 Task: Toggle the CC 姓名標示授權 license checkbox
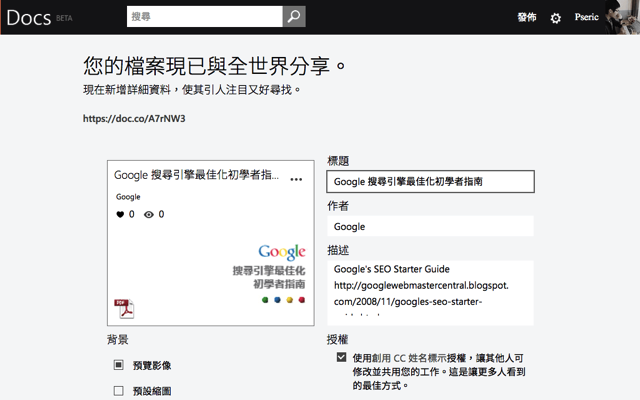tap(342, 357)
